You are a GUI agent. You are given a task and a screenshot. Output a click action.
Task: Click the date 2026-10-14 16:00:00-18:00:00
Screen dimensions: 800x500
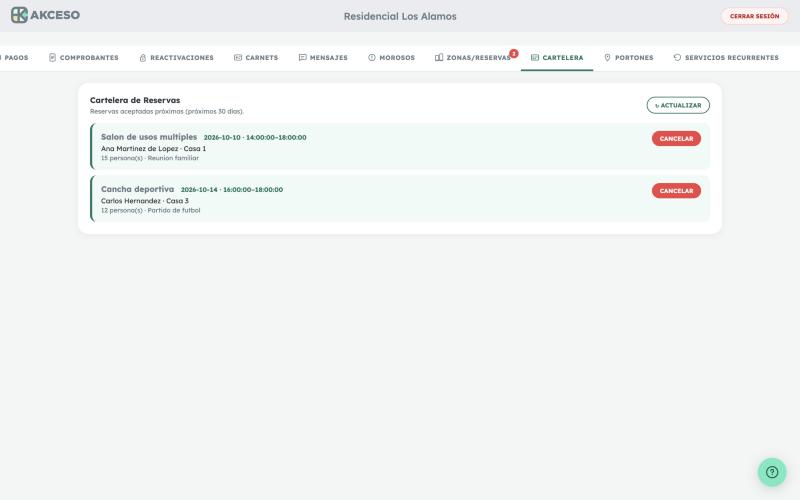232,189
